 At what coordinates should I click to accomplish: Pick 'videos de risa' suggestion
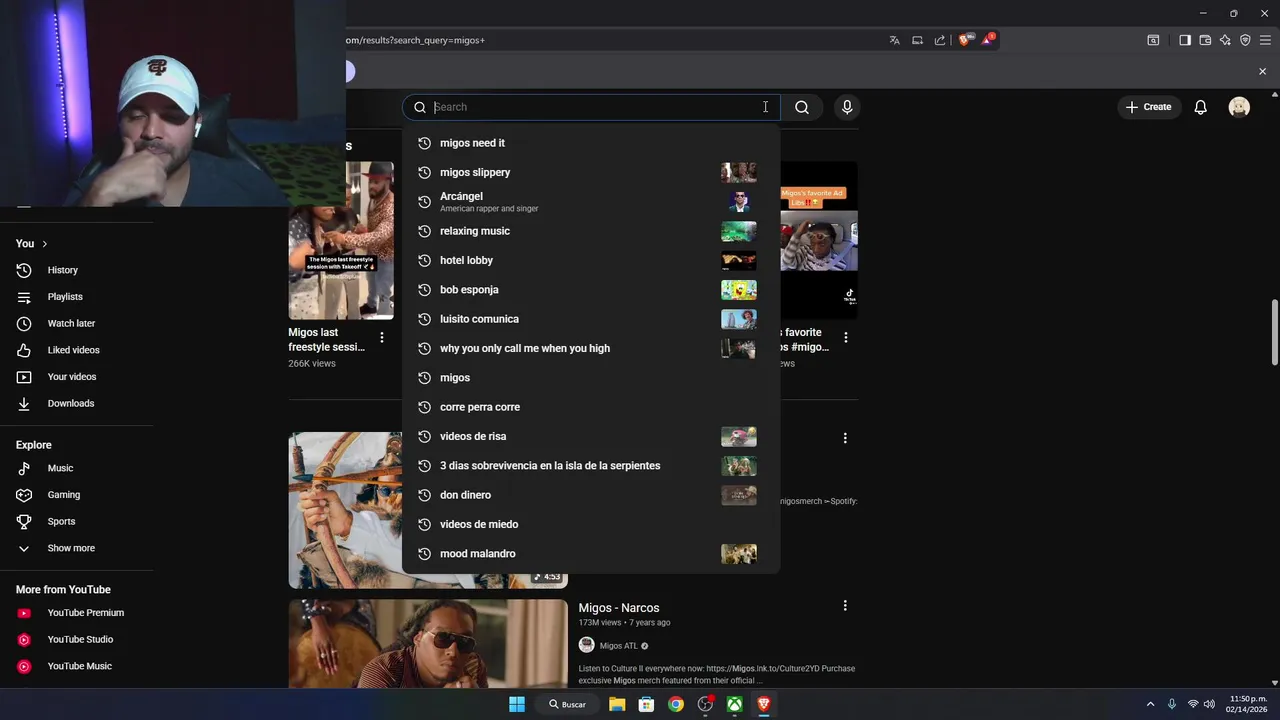[591, 436]
